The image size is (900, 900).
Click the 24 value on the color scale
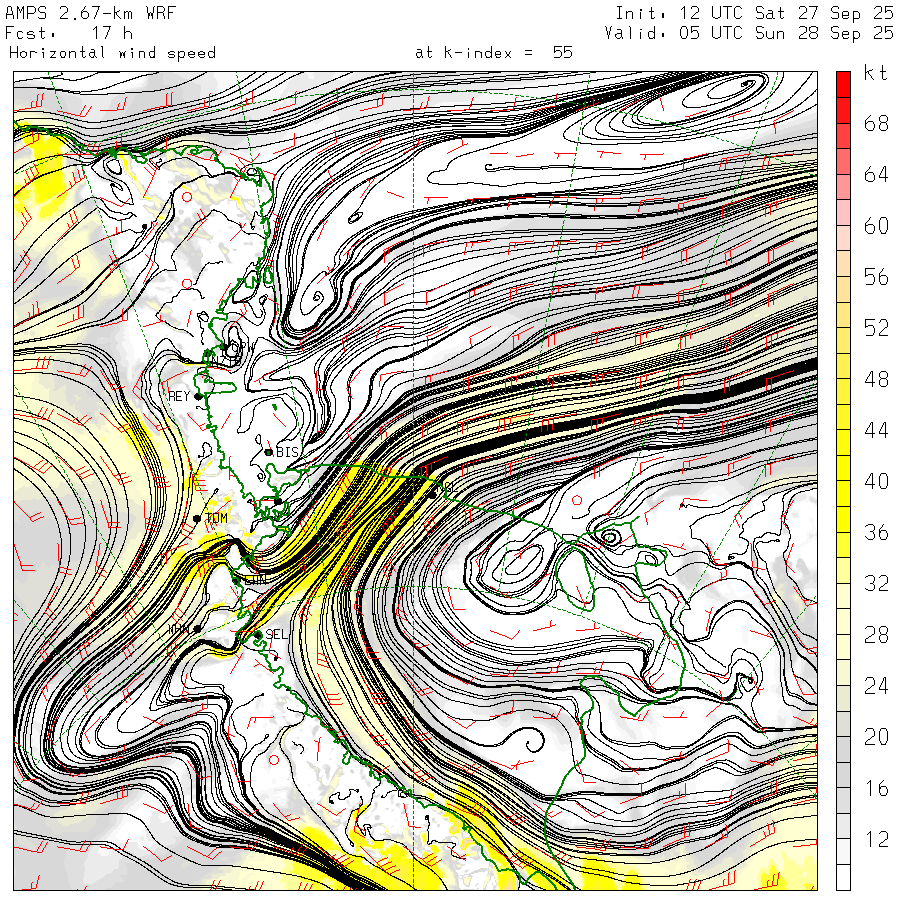click(x=876, y=685)
